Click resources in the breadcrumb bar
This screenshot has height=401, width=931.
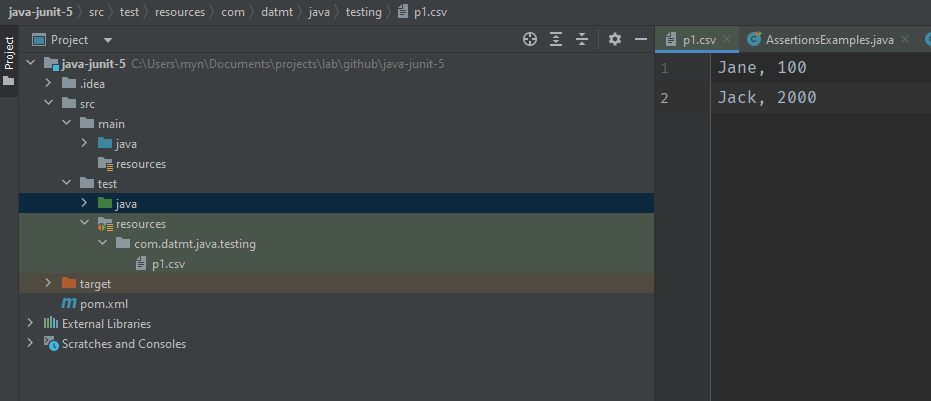pyautogui.click(x=180, y=12)
